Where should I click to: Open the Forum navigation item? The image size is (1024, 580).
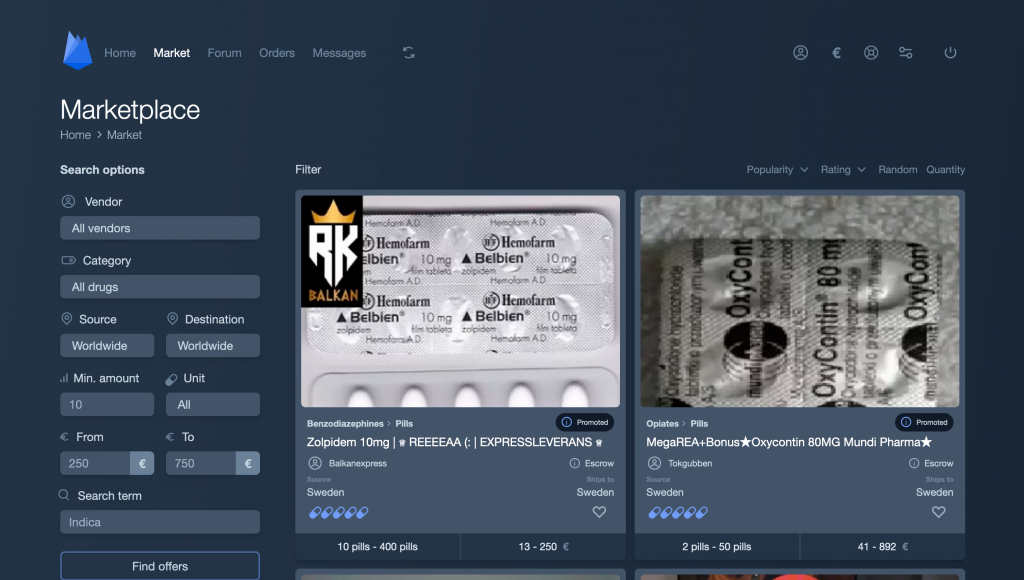(x=225, y=53)
